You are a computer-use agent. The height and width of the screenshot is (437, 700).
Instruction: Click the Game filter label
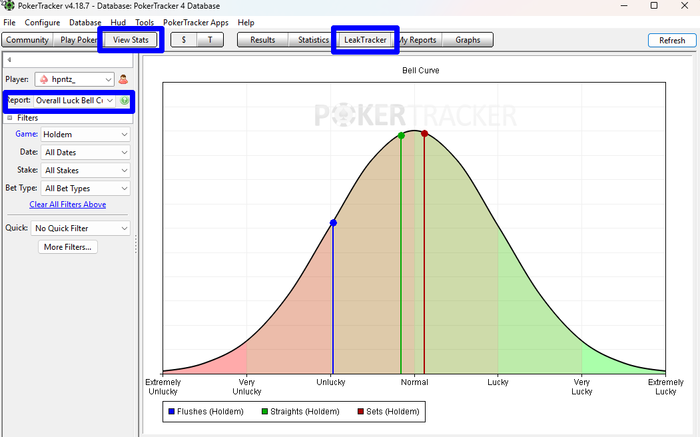26,134
